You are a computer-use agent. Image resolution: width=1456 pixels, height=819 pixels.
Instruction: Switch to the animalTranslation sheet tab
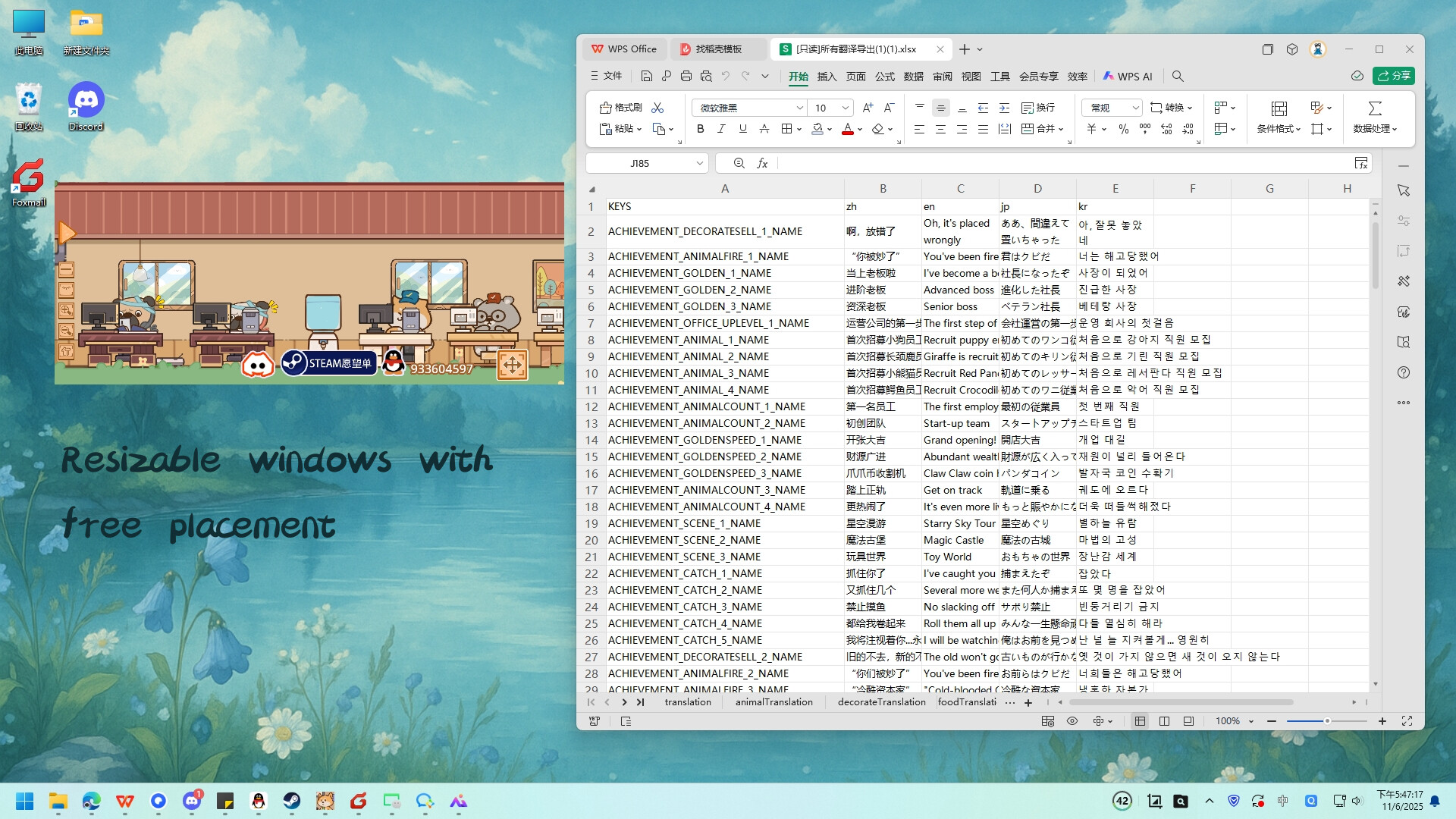773,702
